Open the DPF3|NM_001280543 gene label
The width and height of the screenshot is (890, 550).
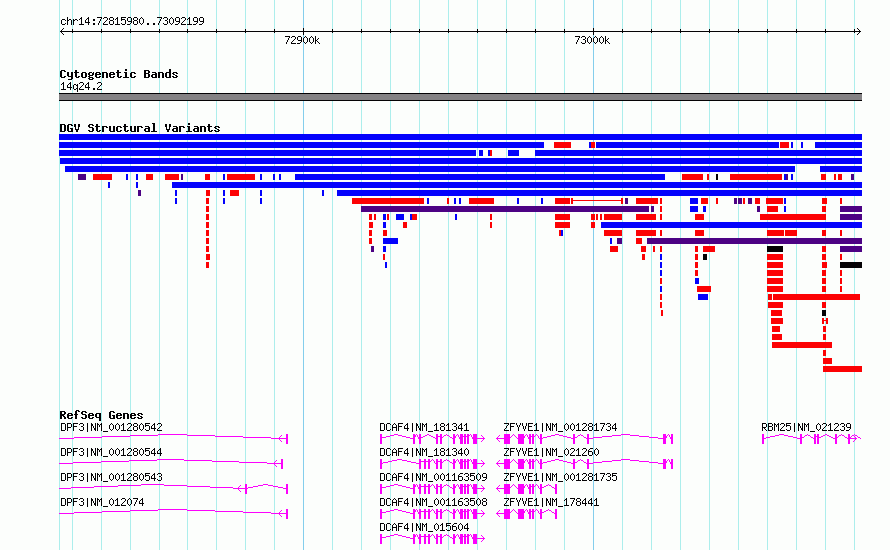tap(111, 477)
